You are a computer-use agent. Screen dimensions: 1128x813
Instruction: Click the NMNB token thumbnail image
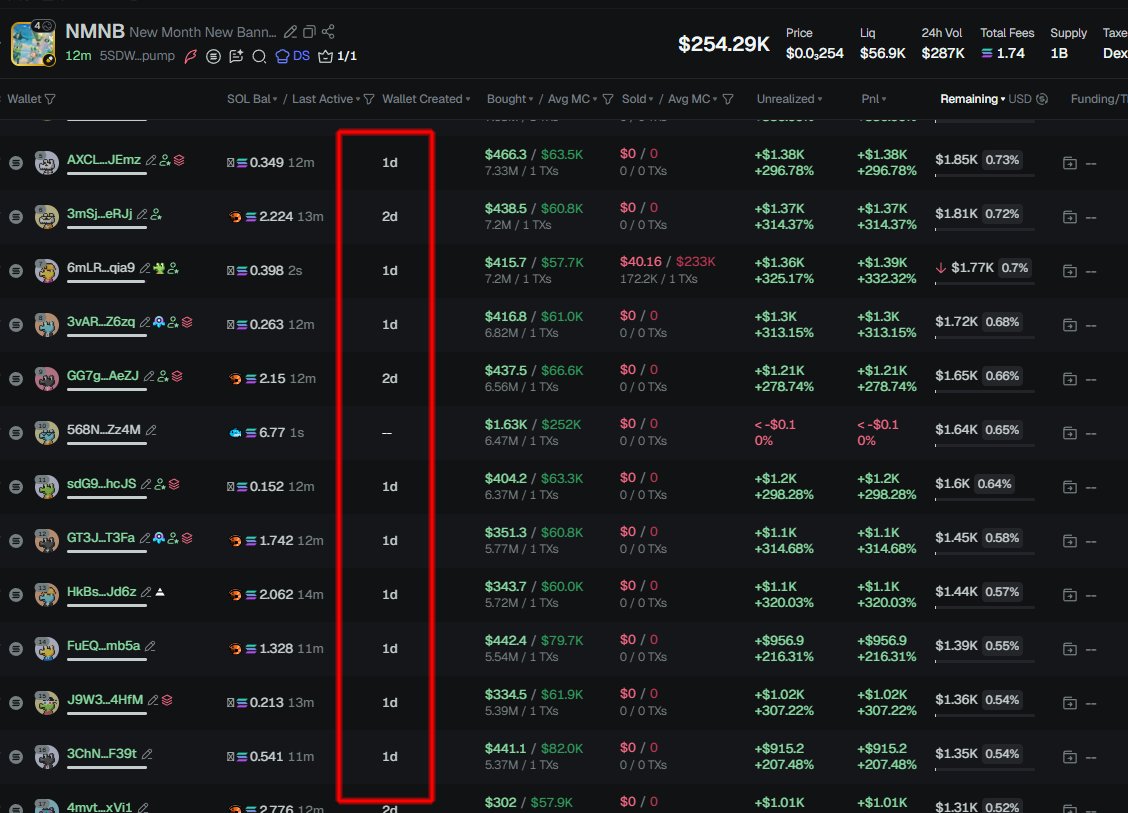[33, 43]
